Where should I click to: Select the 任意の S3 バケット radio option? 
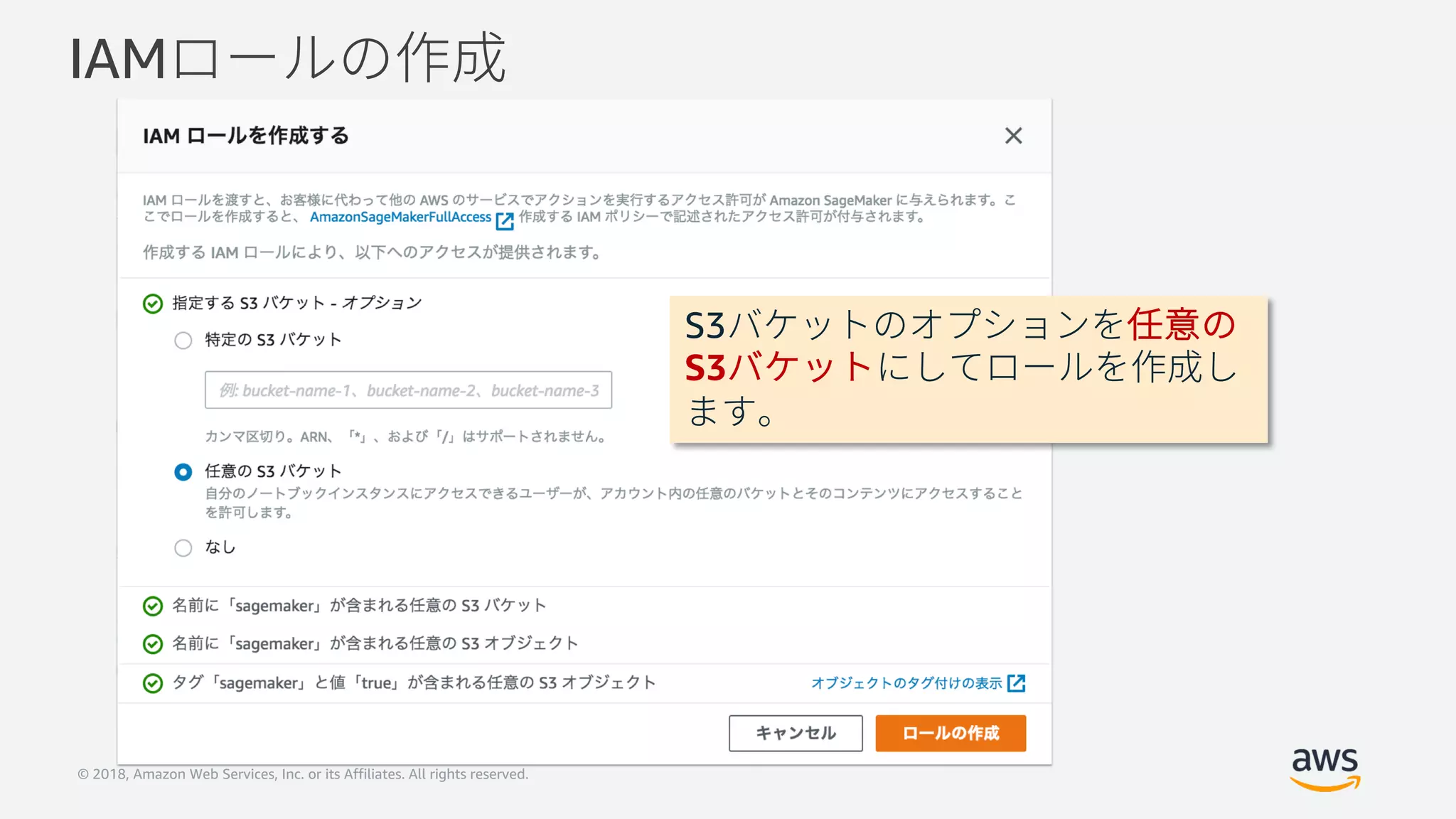point(183,472)
